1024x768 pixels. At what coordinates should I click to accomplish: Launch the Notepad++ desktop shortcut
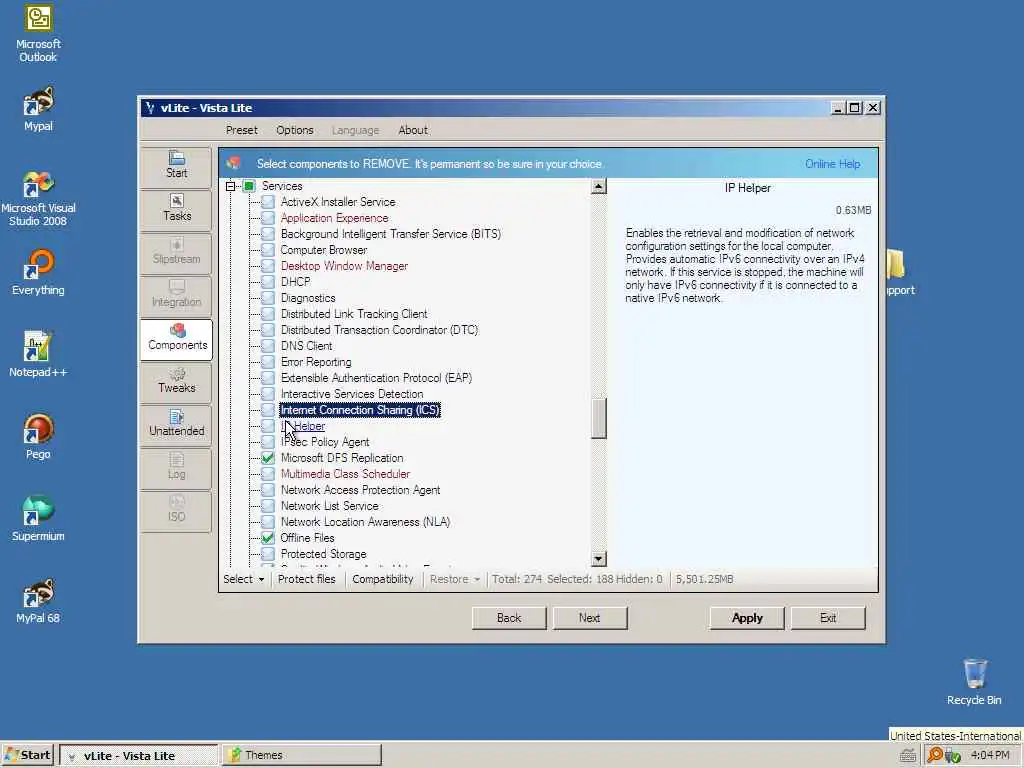38,355
